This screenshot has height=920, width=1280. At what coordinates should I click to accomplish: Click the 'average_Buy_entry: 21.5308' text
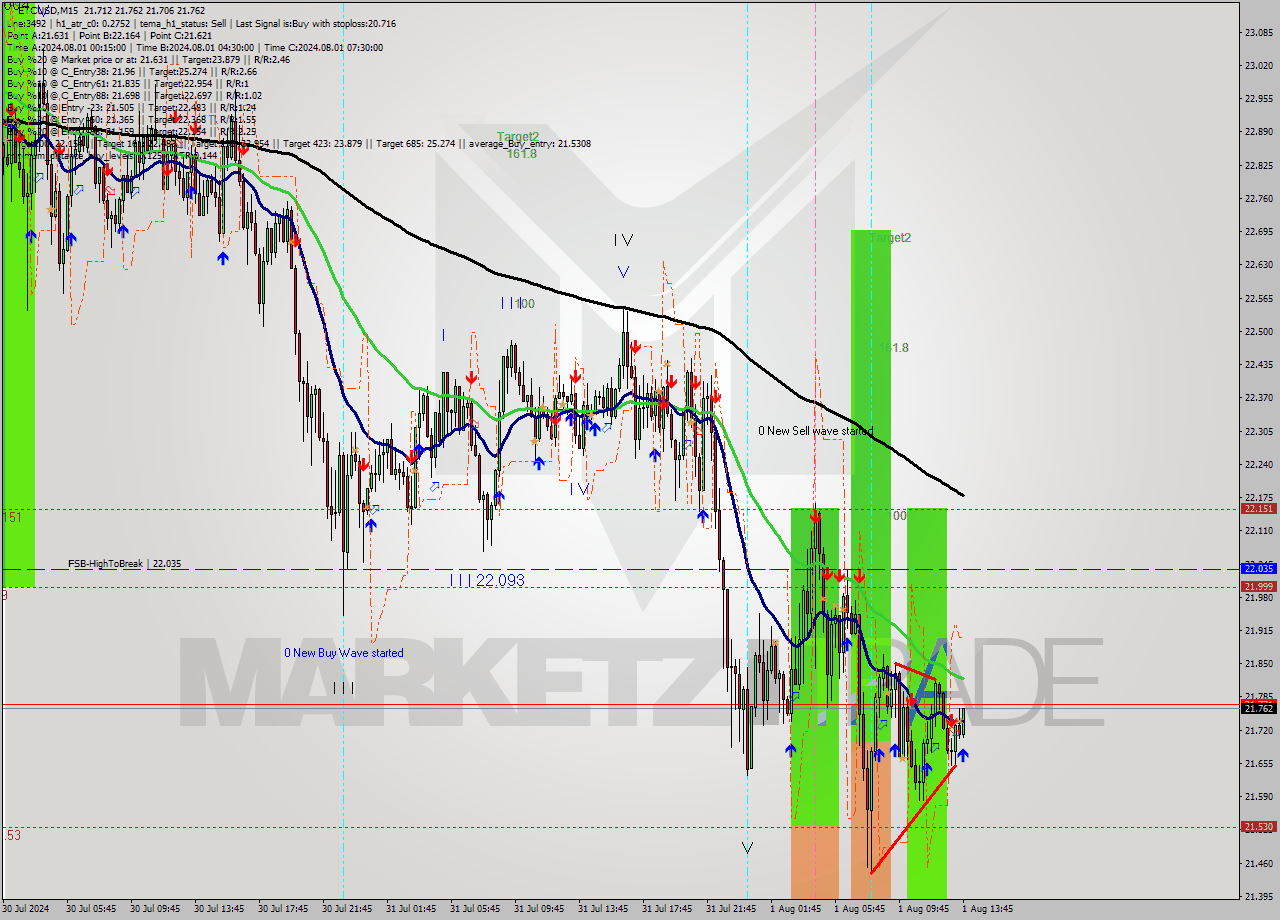(x=528, y=144)
